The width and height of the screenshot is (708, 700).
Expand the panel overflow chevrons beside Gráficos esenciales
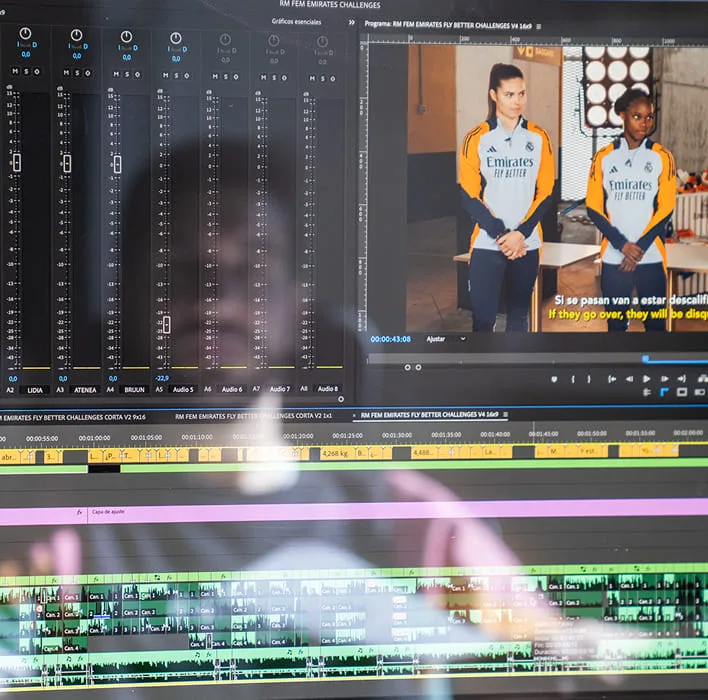(x=351, y=22)
